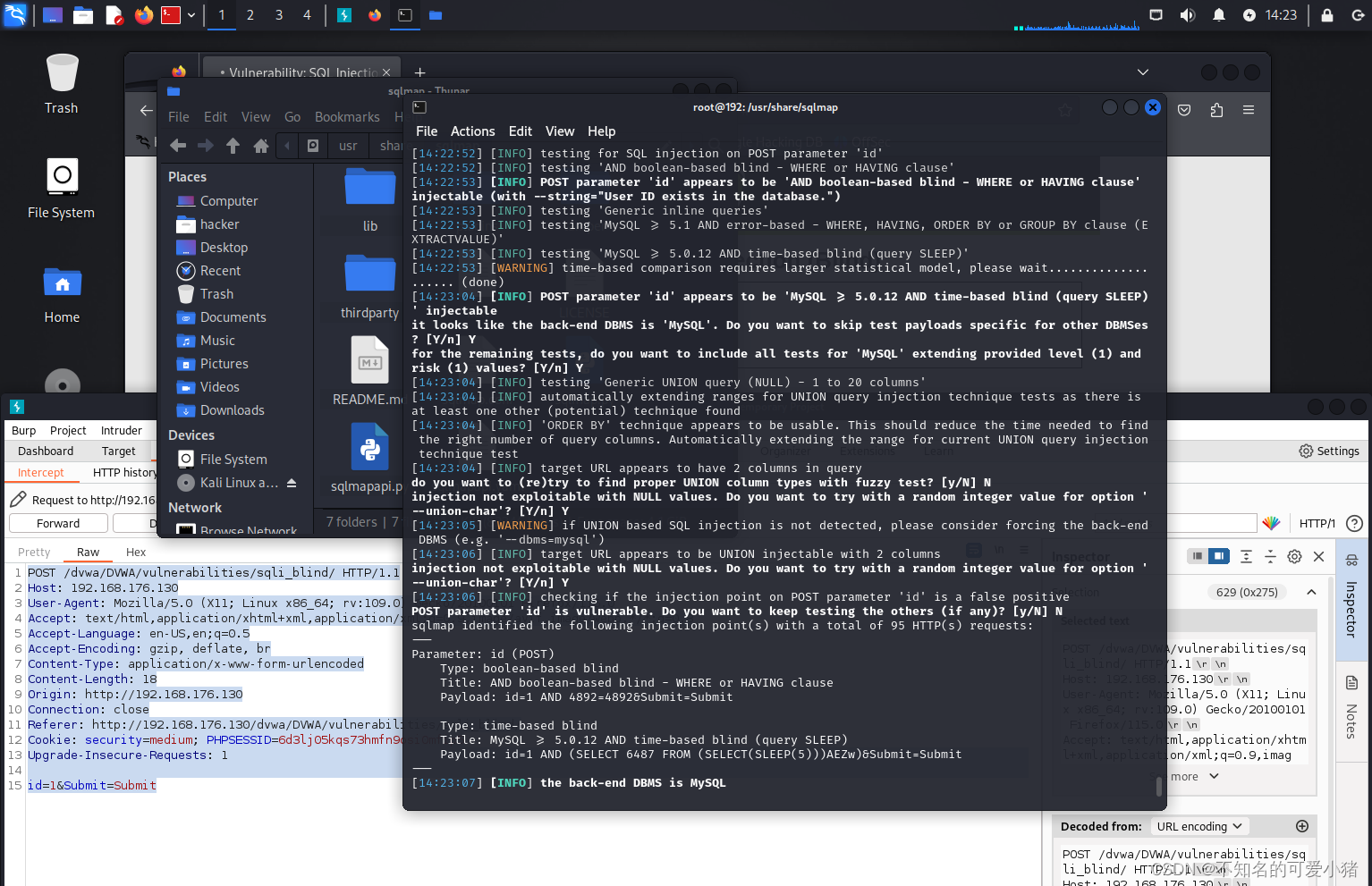Open the Notes side tab in Burp
The height and width of the screenshot is (886, 1372).
pyautogui.click(x=1351, y=709)
